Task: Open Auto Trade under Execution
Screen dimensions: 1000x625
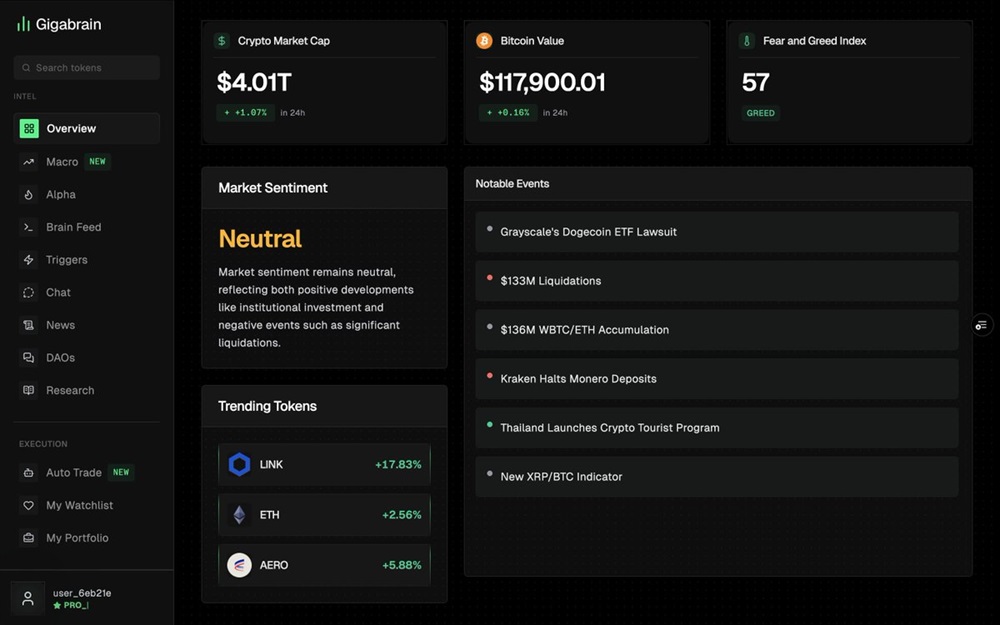Action: pos(74,473)
